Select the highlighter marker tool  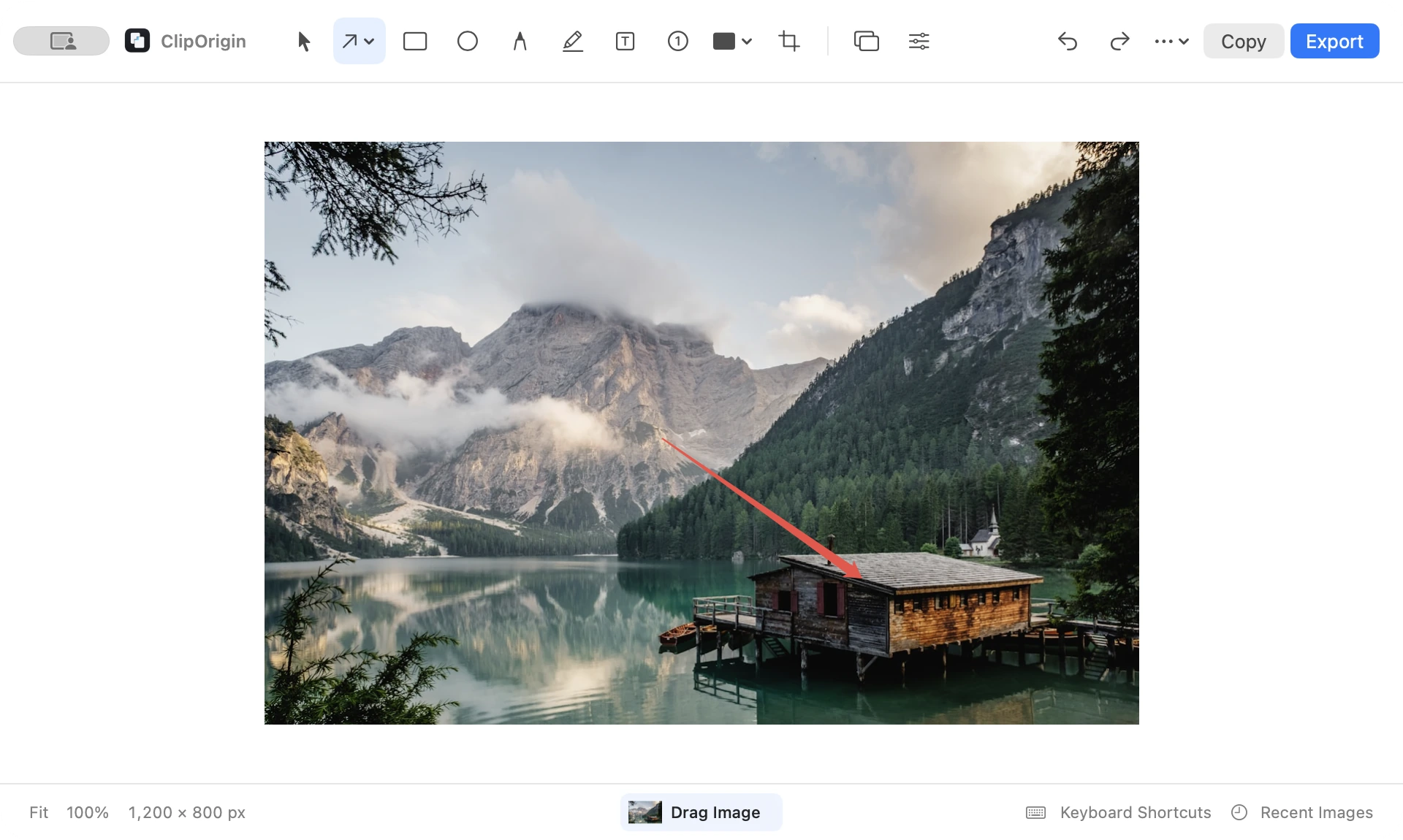[x=573, y=42]
